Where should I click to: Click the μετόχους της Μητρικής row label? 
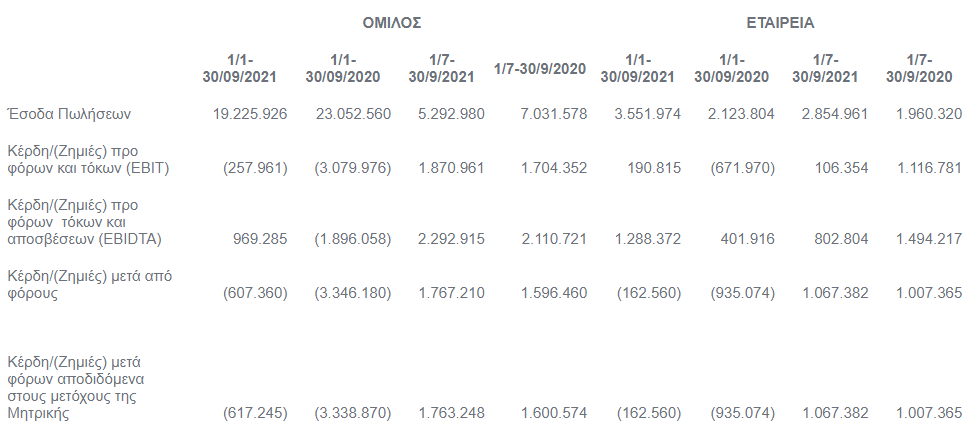(x=76, y=387)
